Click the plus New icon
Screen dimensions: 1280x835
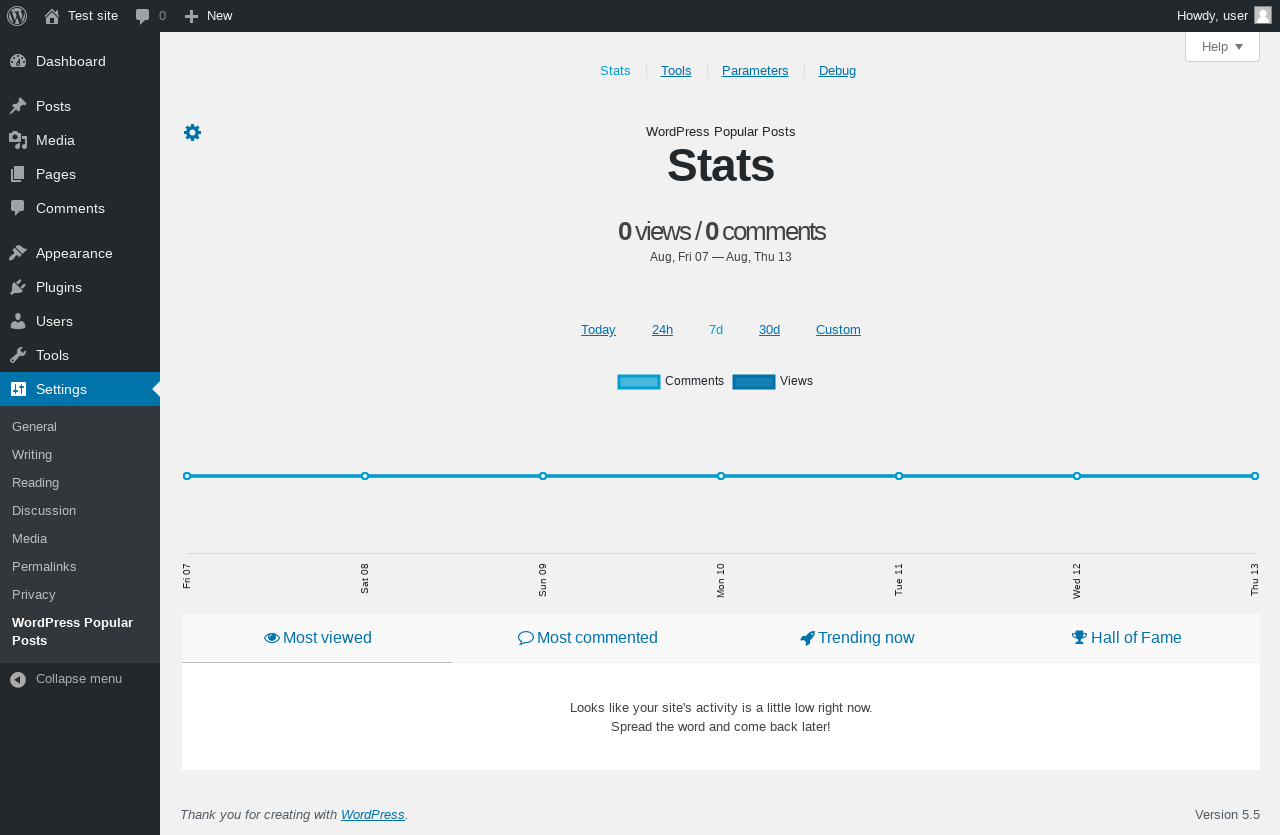[192, 16]
